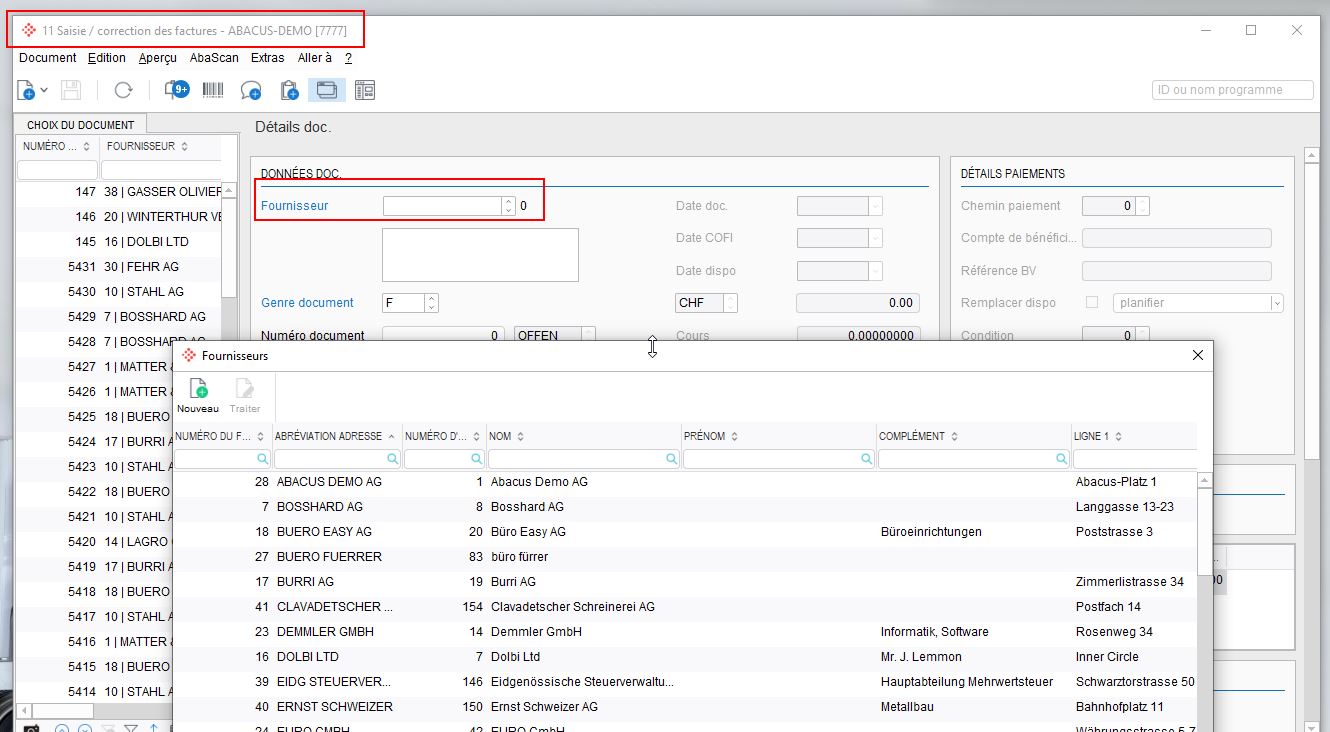The width and height of the screenshot is (1330, 732).
Task: Click the Genre document link label
Action: tap(307, 303)
